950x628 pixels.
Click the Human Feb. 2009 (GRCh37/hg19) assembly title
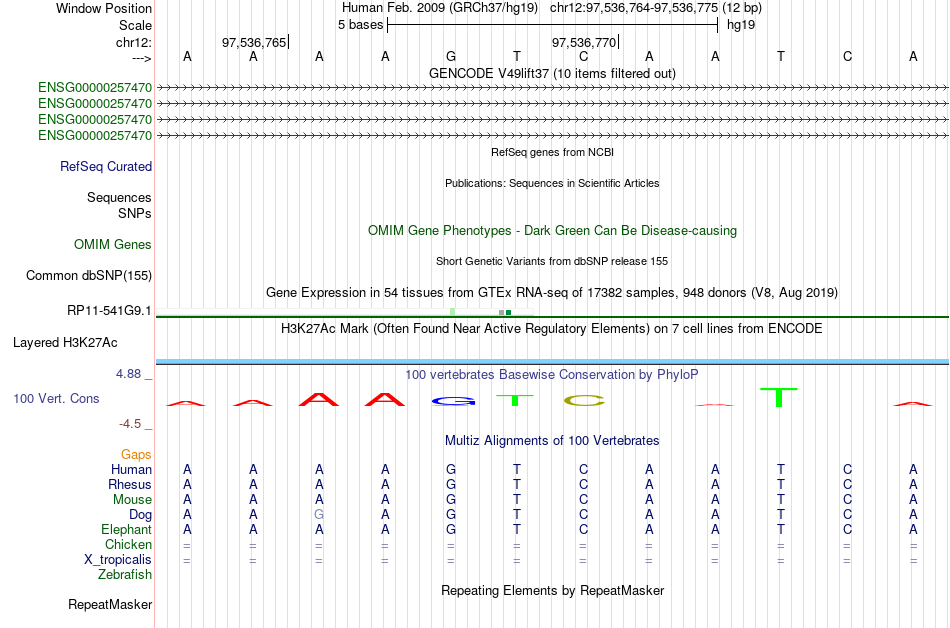(x=440, y=8)
